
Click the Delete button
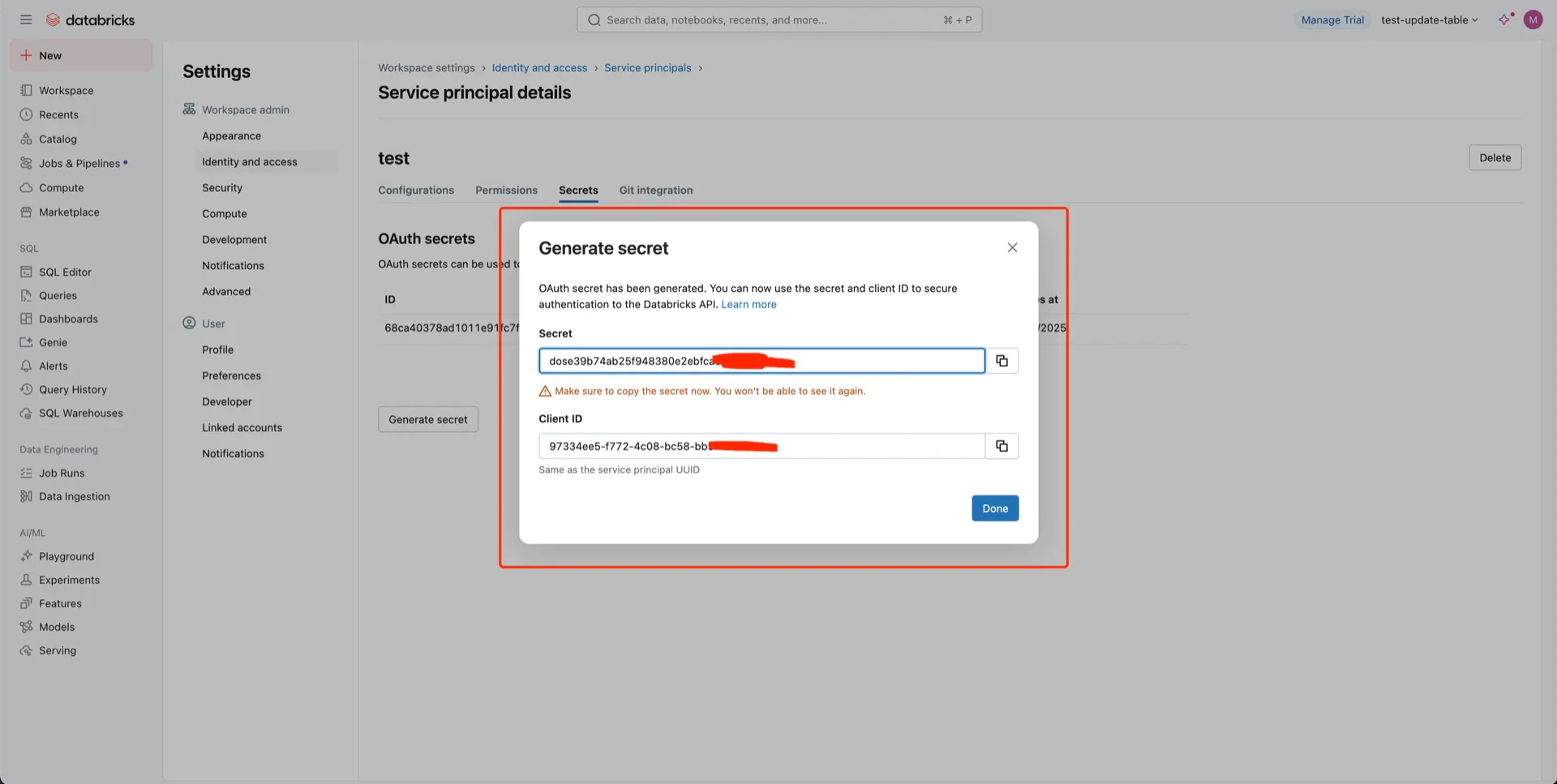point(1495,157)
